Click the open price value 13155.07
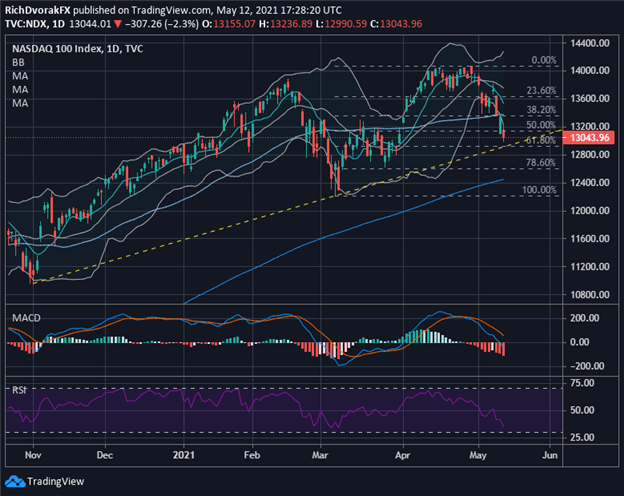Image resolution: width=624 pixels, height=496 pixels. click(234, 24)
